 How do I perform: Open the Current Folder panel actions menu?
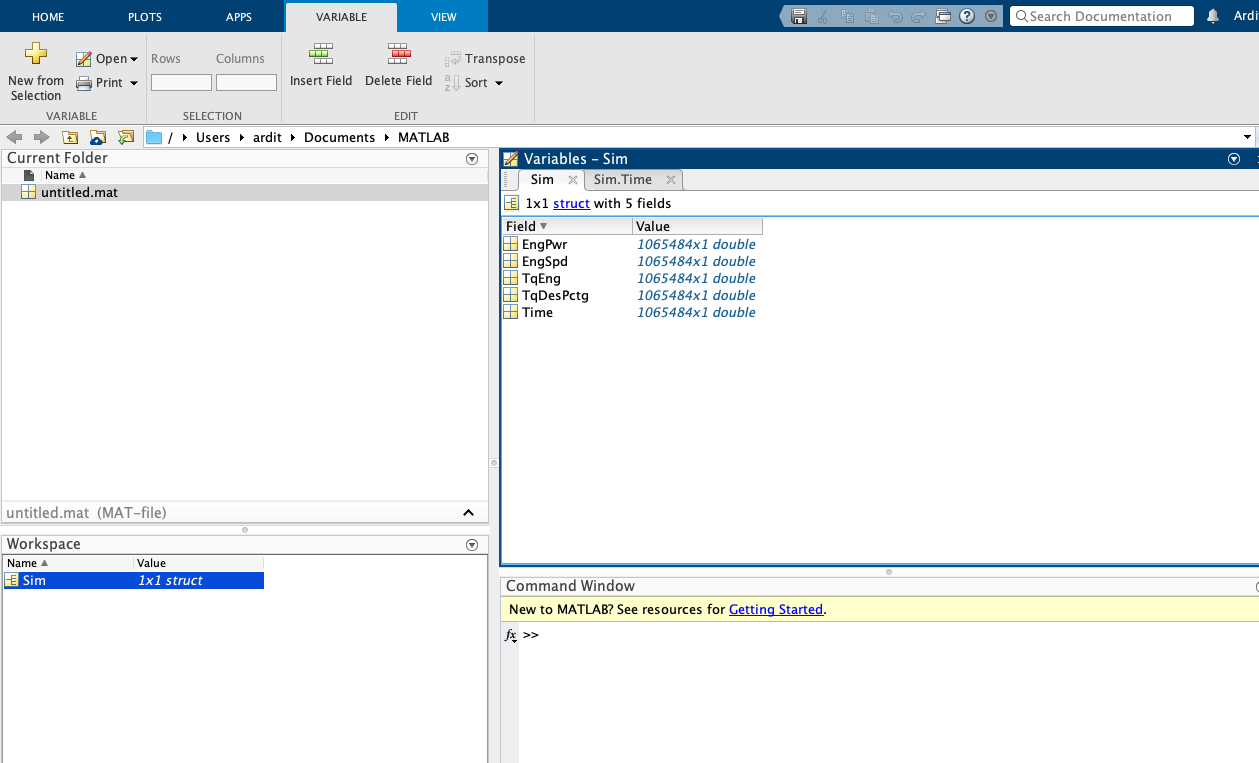point(472,158)
